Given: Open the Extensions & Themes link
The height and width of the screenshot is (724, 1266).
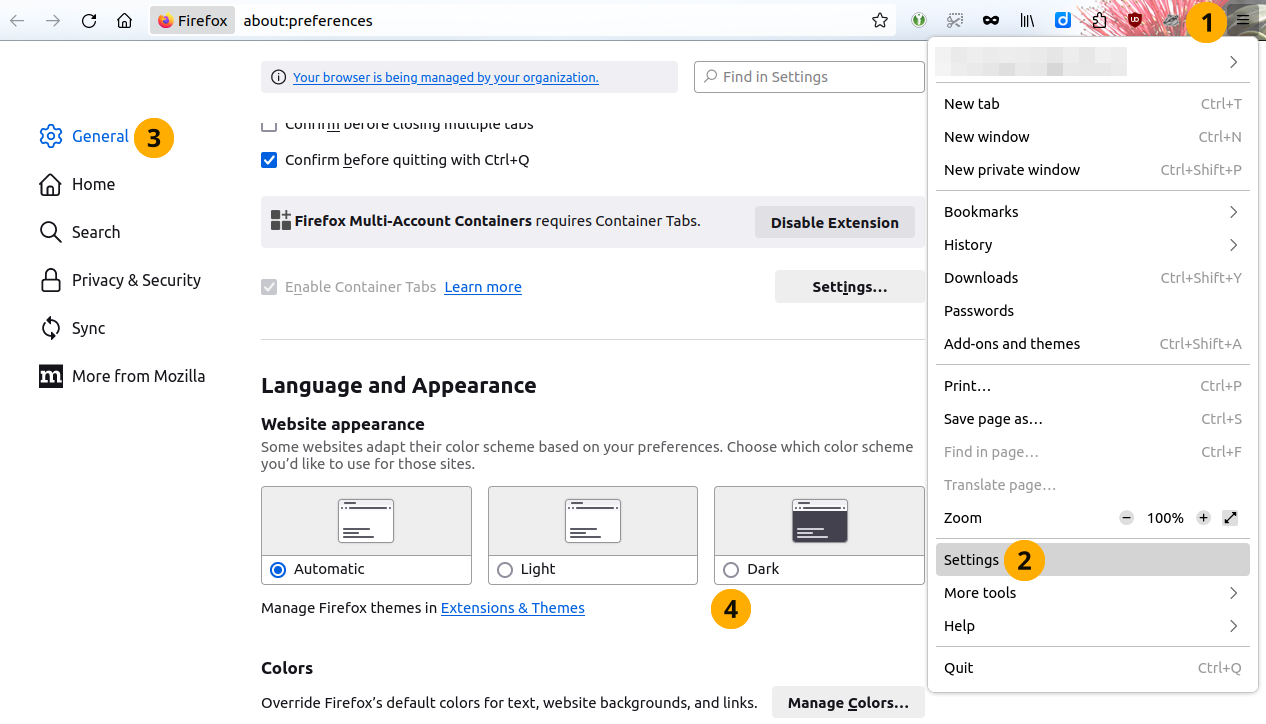Looking at the screenshot, I should 512,608.
